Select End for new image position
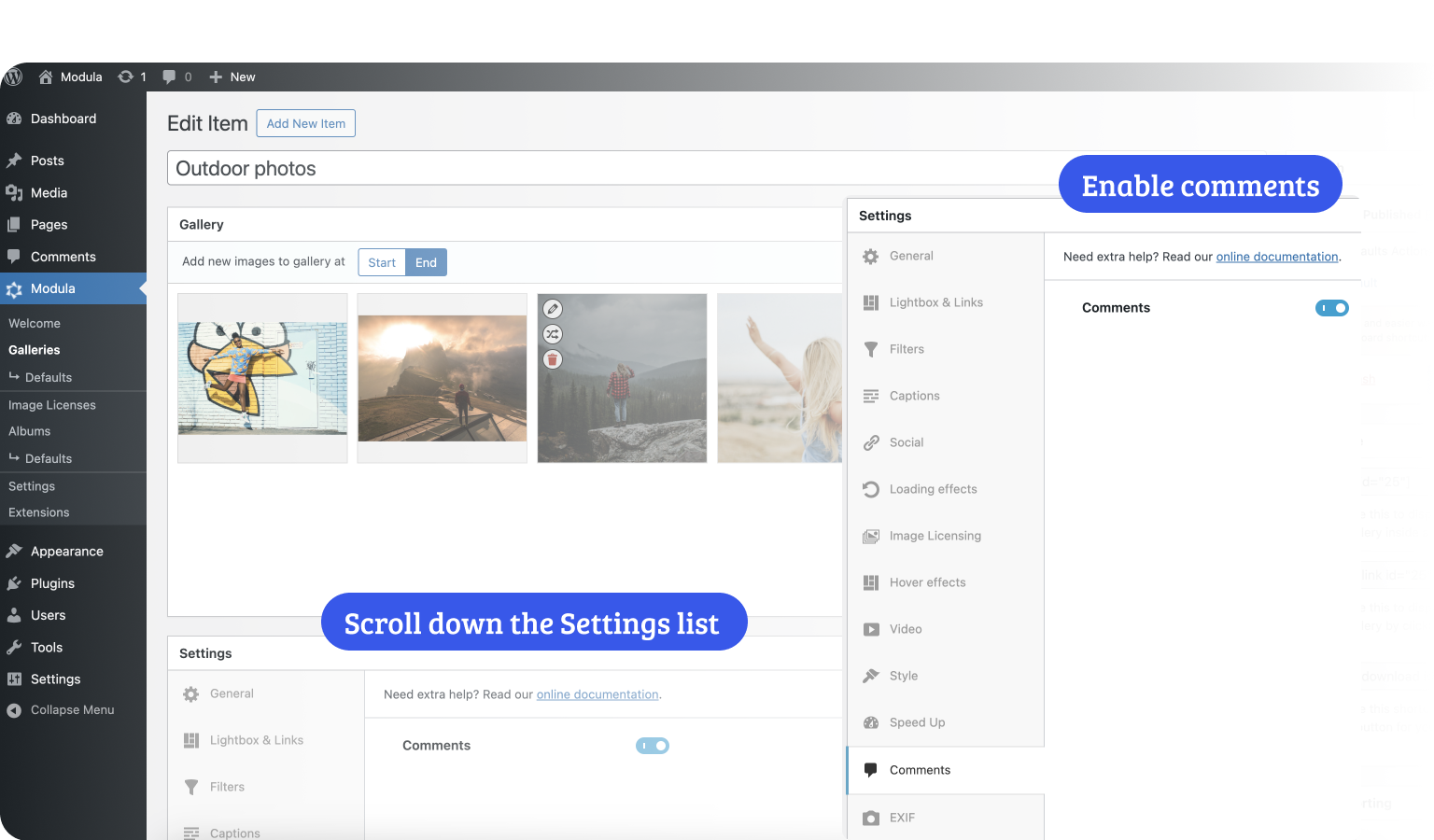The width and height of the screenshot is (1434, 840). click(x=426, y=262)
